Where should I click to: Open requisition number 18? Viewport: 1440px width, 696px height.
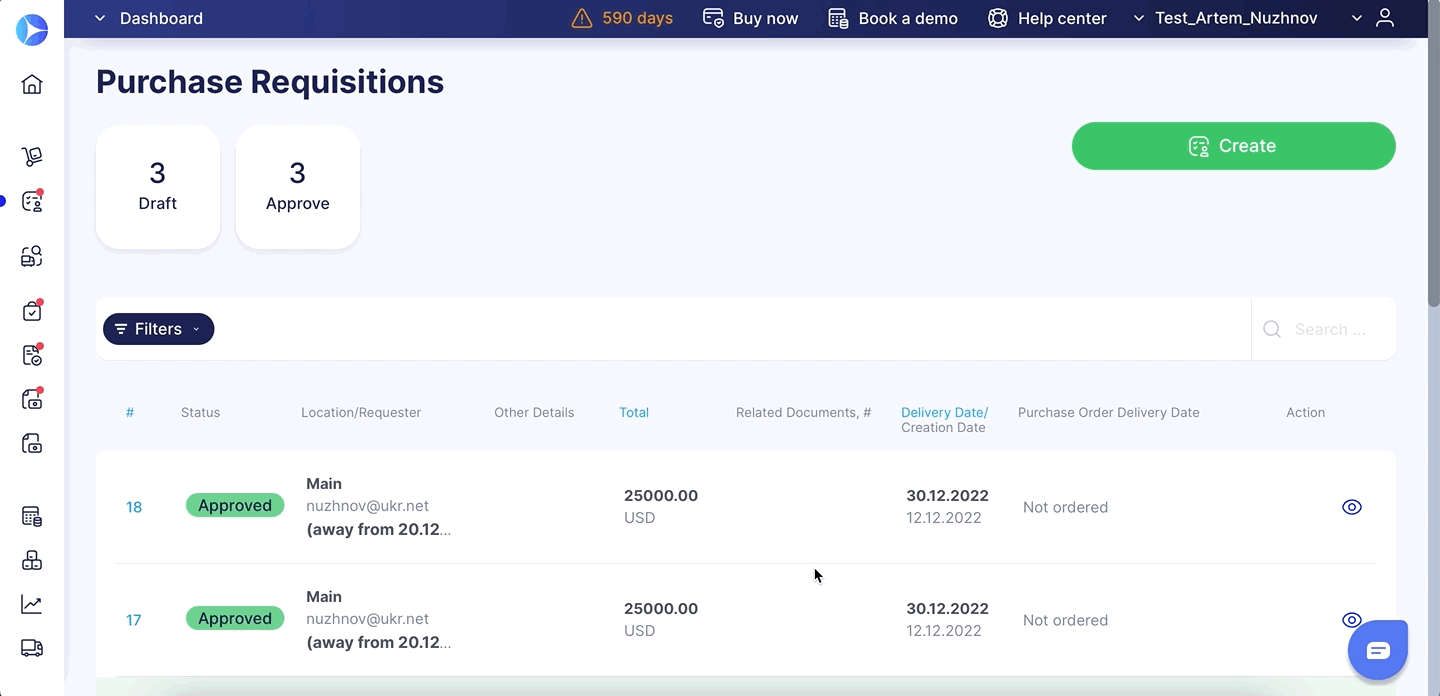[x=134, y=507]
